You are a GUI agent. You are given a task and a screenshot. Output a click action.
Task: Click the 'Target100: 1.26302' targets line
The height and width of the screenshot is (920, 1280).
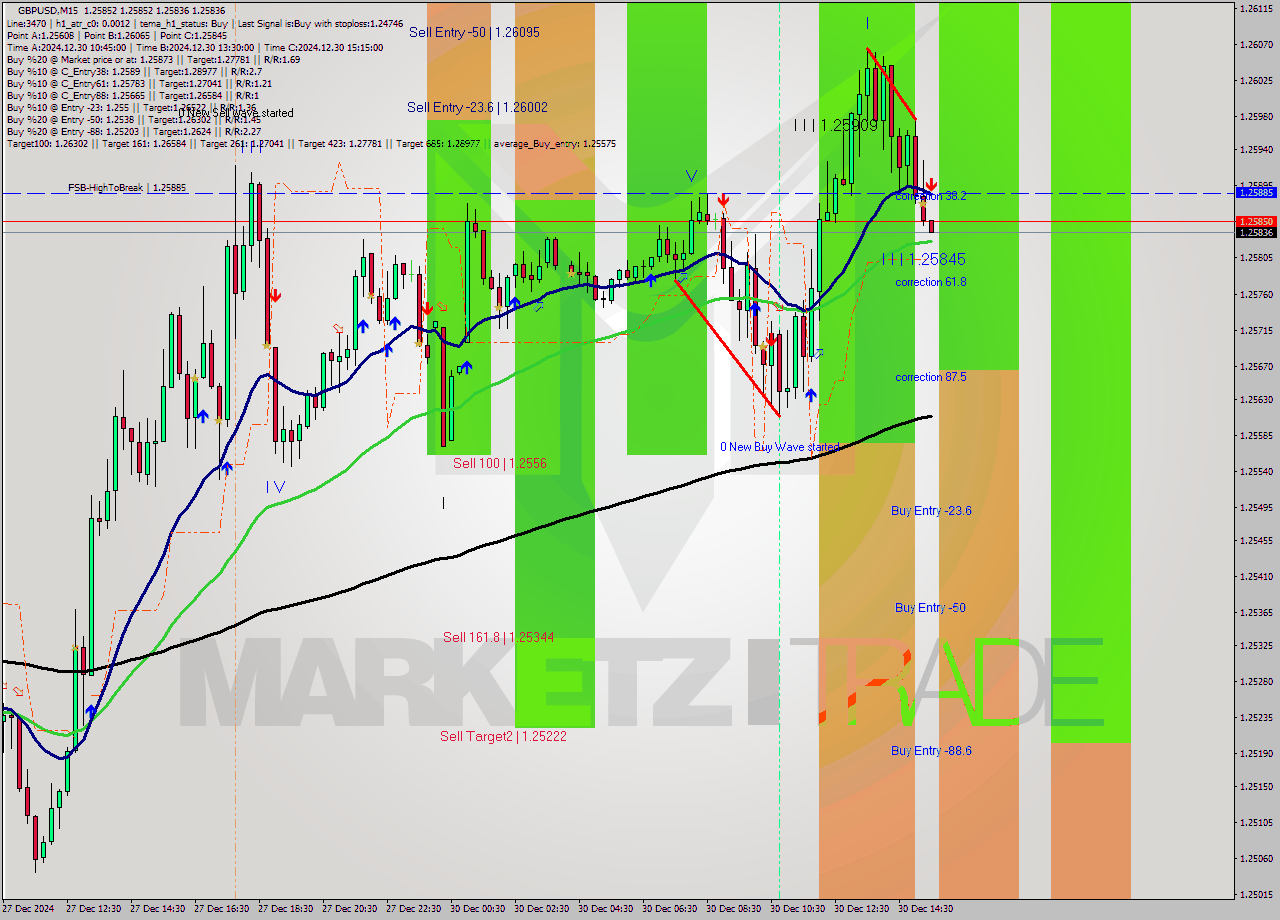311,143
